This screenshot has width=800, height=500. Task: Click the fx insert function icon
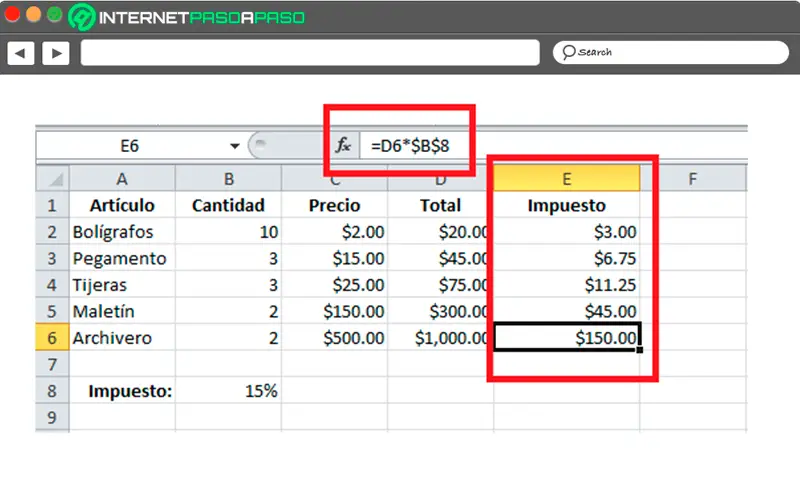coord(343,146)
